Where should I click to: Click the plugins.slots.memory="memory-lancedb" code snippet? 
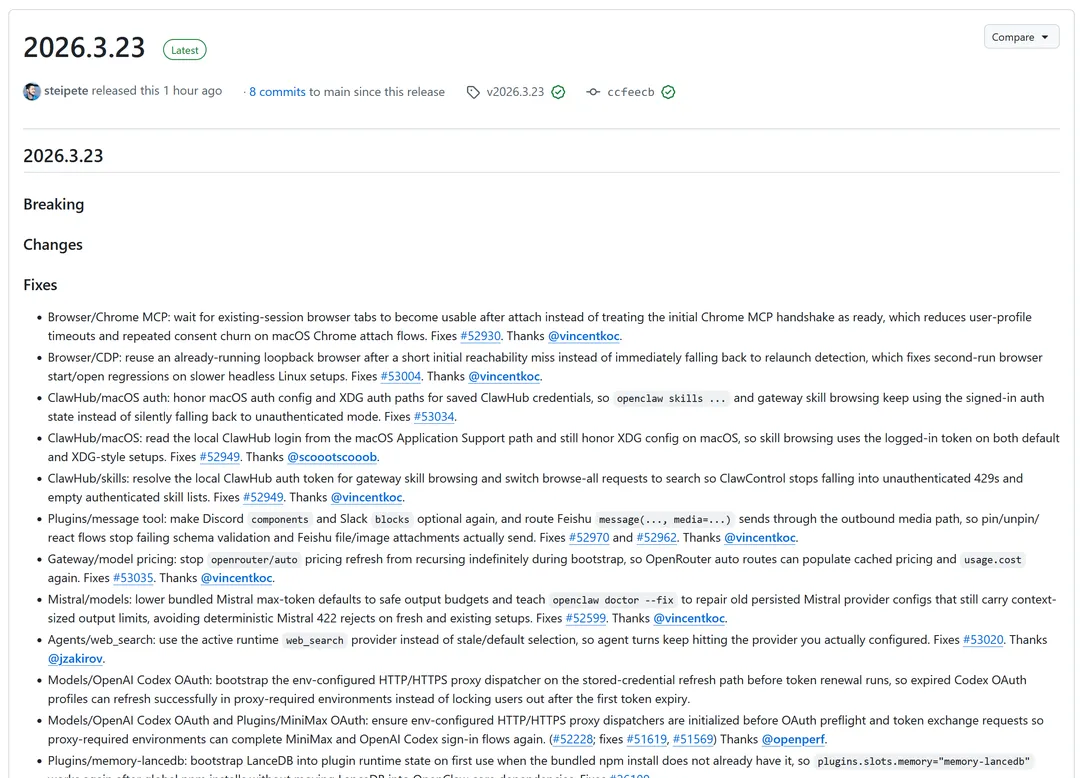point(923,761)
